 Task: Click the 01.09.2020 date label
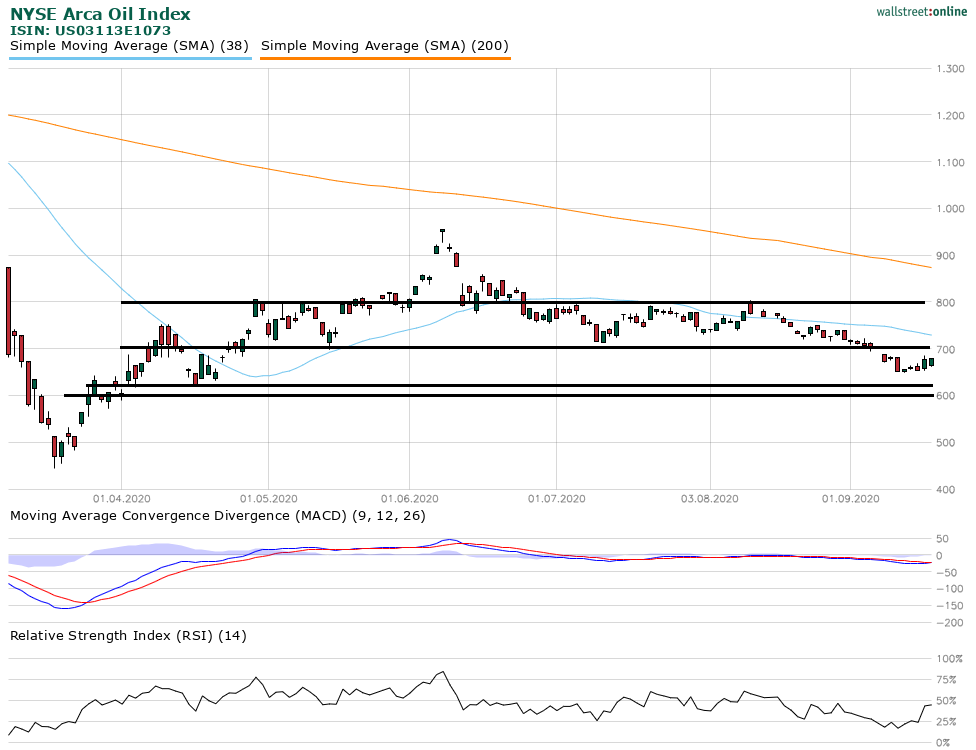tap(850, 498)
